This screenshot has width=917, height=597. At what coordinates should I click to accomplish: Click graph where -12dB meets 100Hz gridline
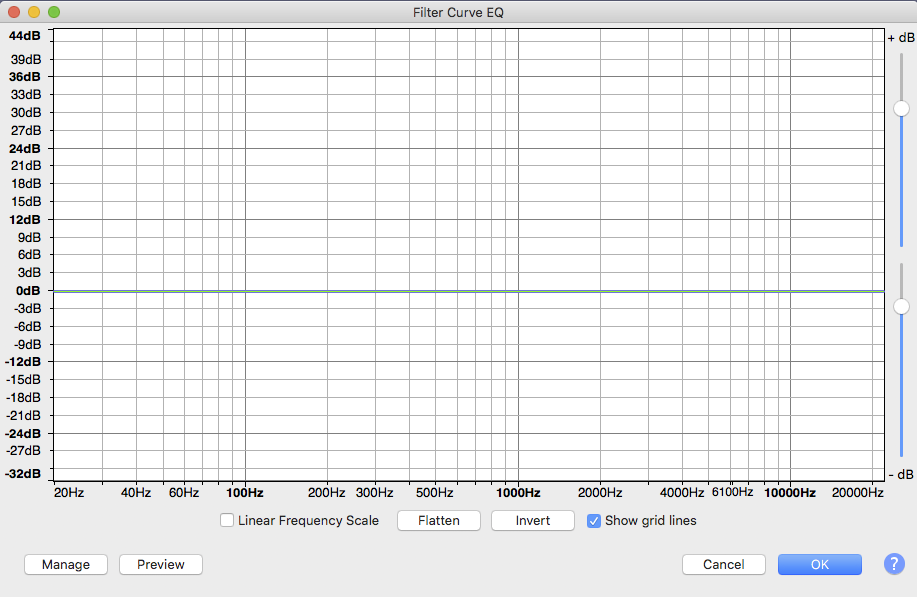click(245, 361)
